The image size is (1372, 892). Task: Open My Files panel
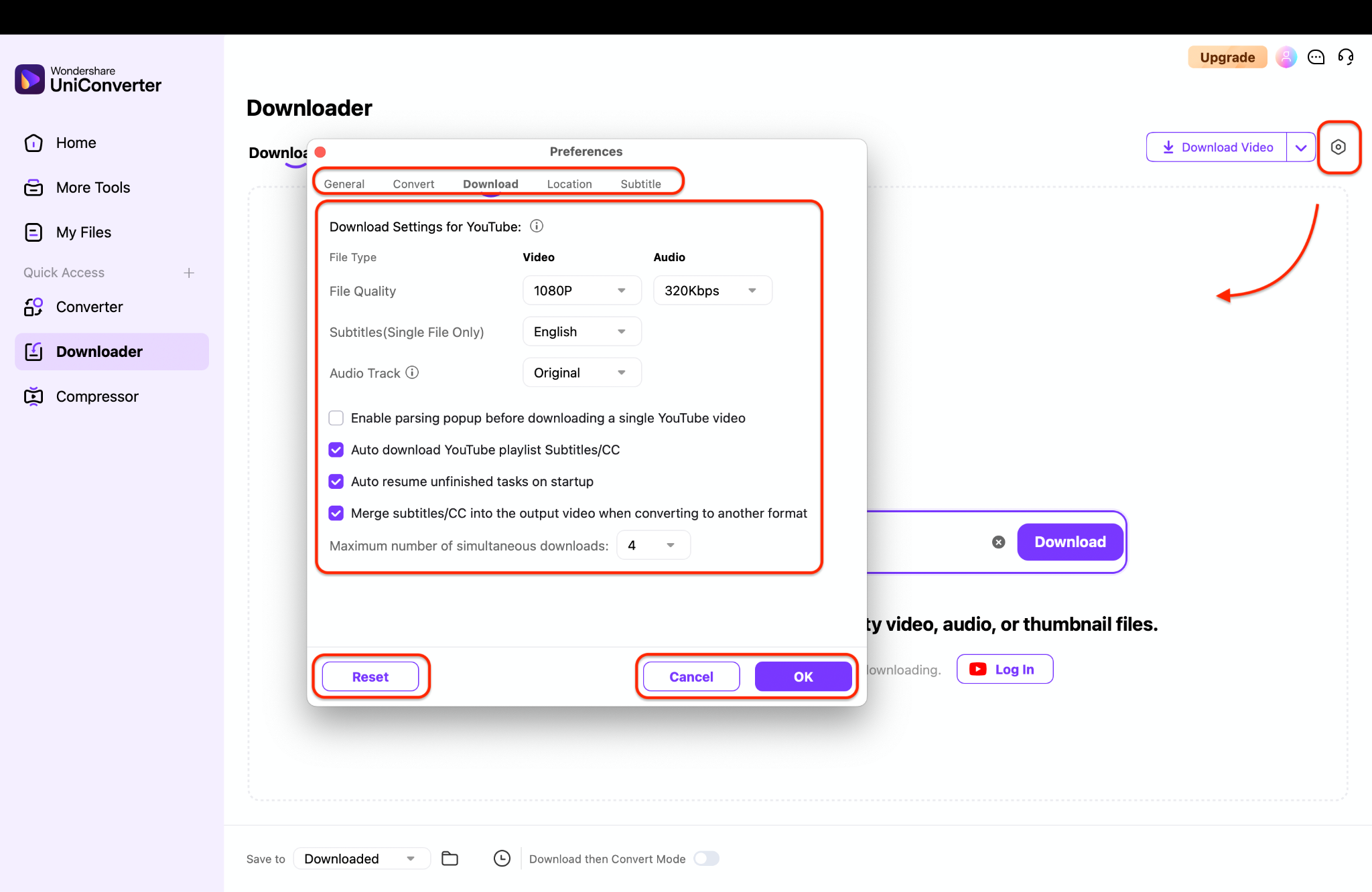point(82,232)
